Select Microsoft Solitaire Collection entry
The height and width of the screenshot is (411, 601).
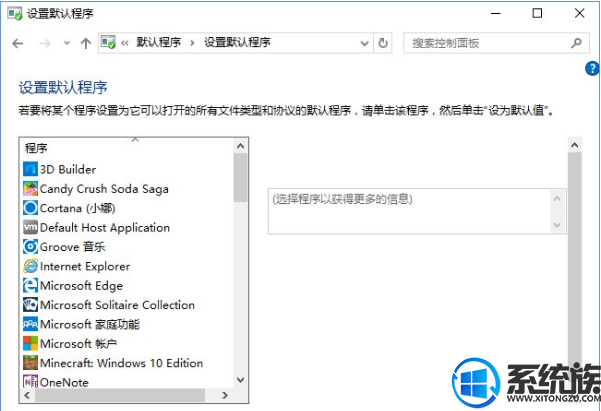(117, 305)
